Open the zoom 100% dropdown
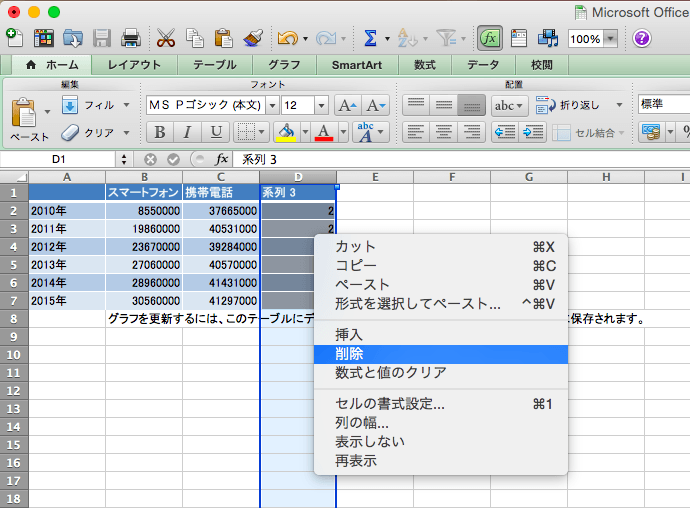This screenshot has height=508, width=690. point(610,39)
